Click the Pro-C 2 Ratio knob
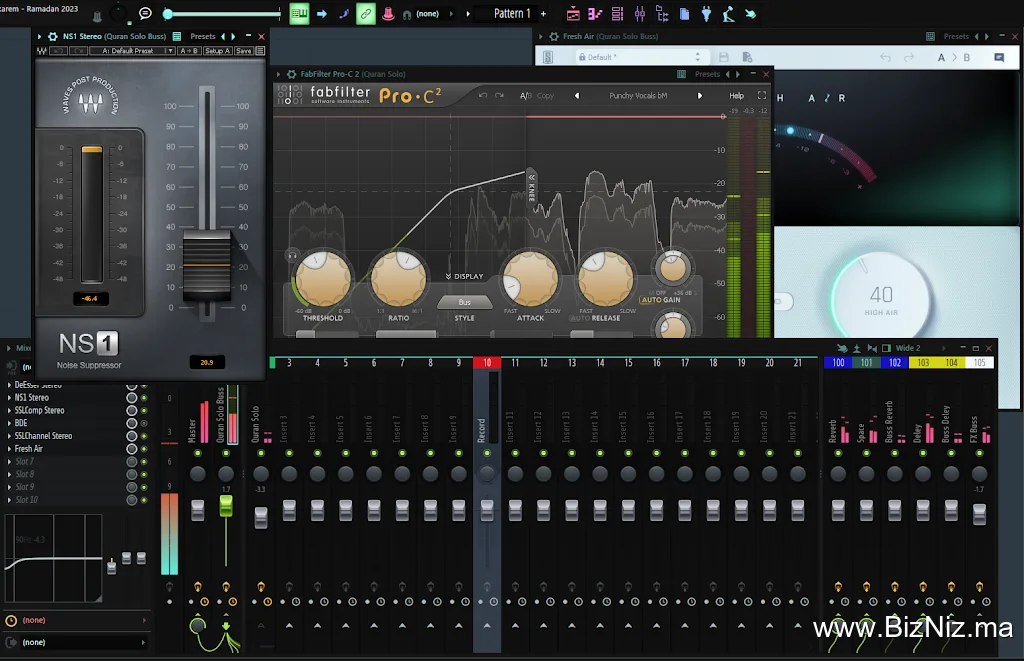The width and height of the screenshot is (1024, 661). tap(398, 278)
